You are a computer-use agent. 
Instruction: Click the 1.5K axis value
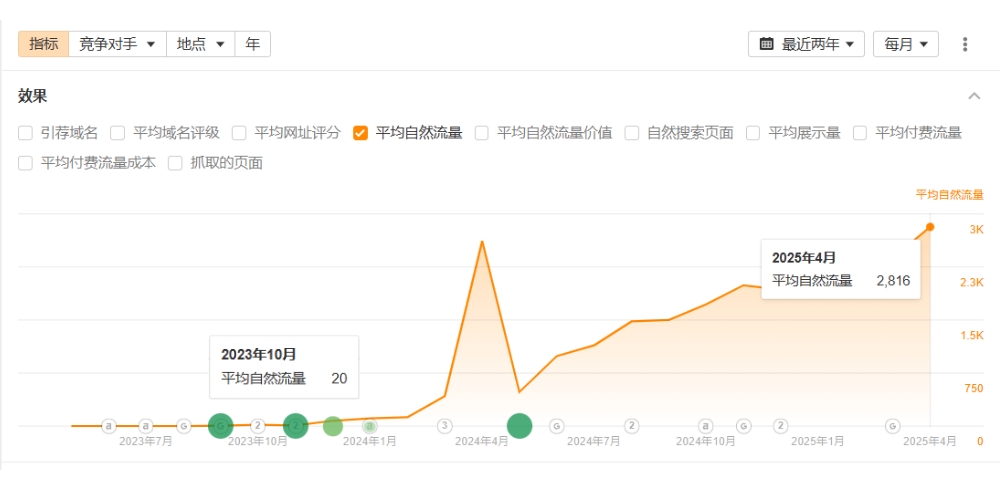(x=972, y=336)
